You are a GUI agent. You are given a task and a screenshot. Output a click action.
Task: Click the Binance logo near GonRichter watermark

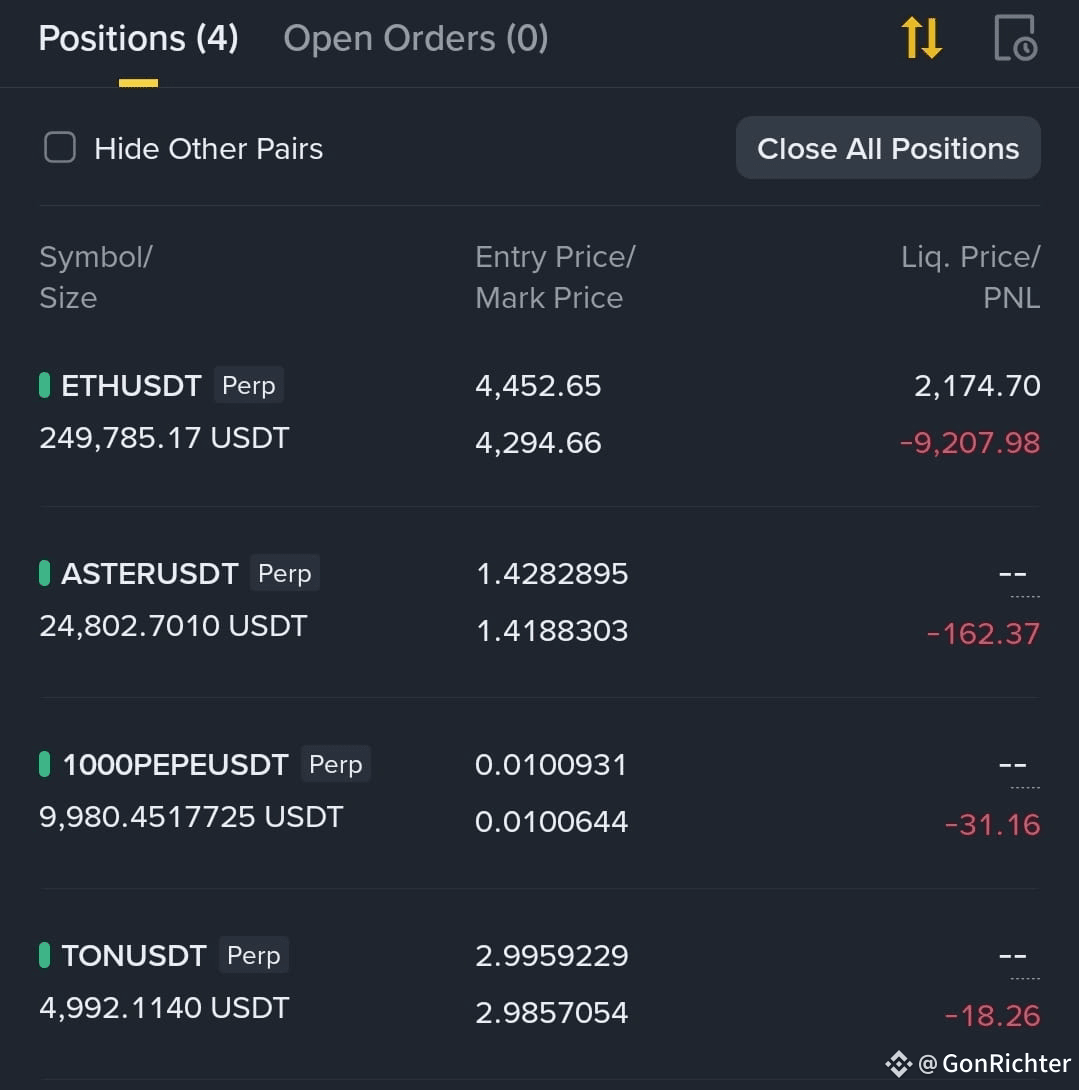(x=898, y=1064)
